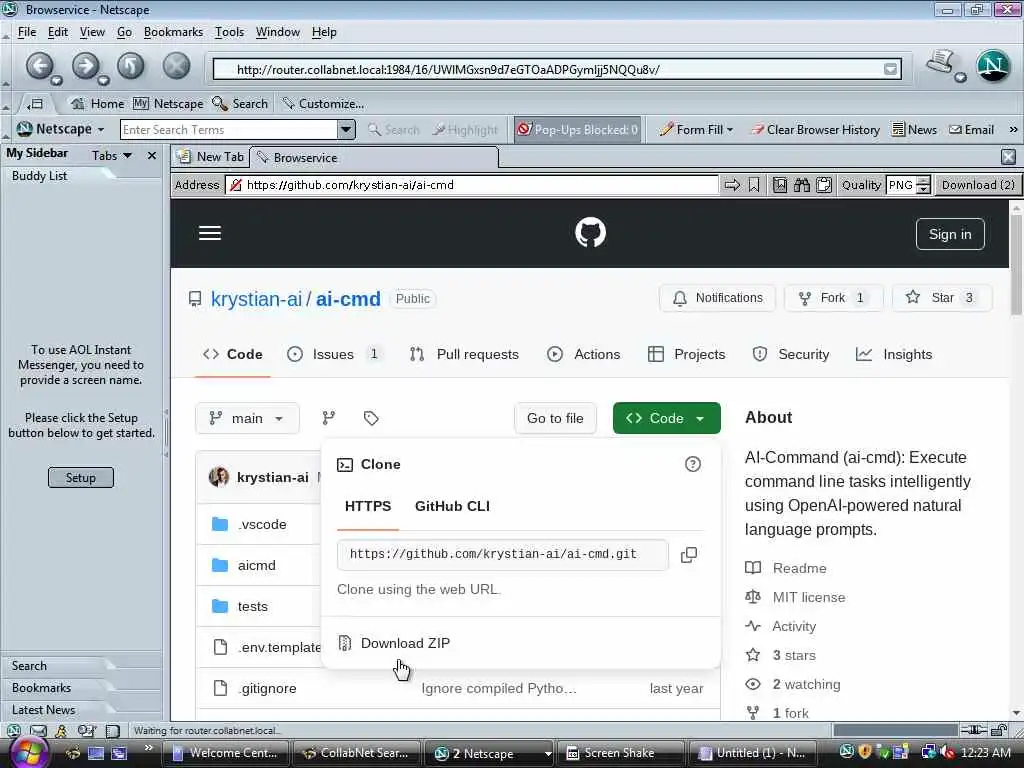Screen dimensions: 1024x768
Task: Open the Actions repository tab
Action: (x=584, y=354)
